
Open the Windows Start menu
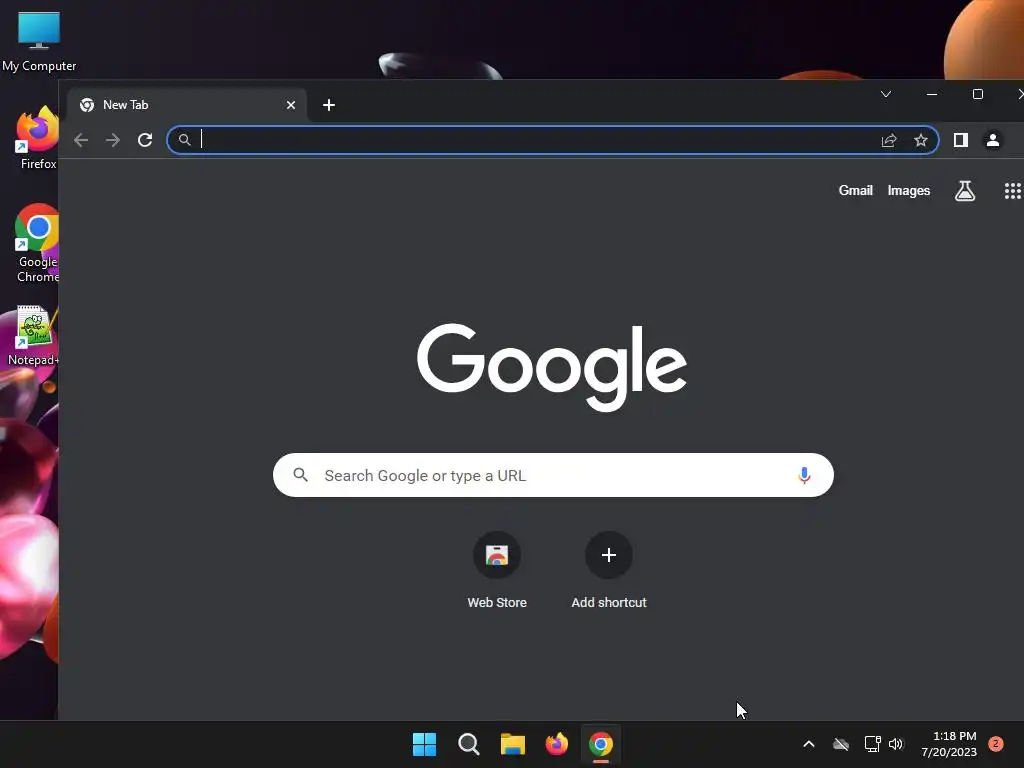pos(424,744)
